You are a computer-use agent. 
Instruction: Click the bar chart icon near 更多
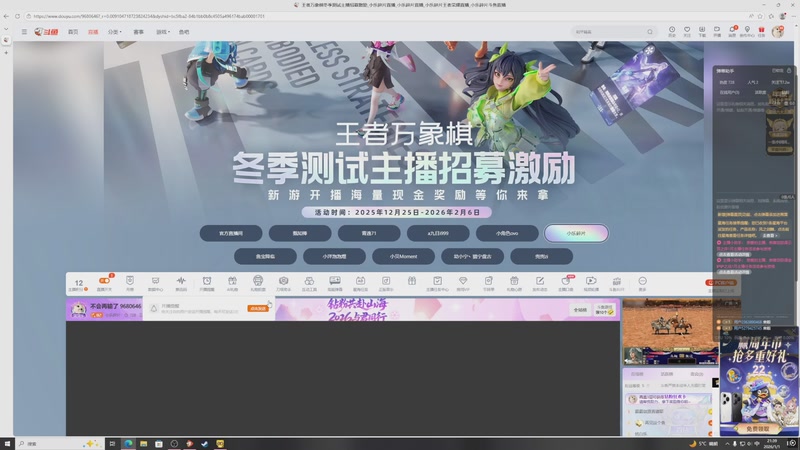pyautogui.click(x=616, y=281)
